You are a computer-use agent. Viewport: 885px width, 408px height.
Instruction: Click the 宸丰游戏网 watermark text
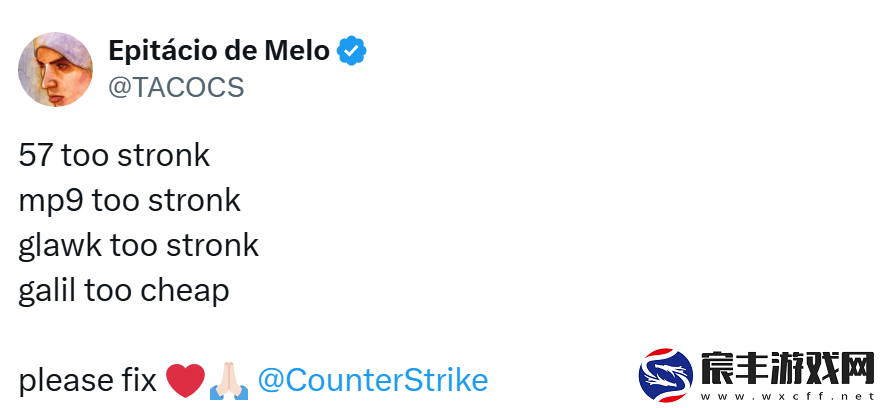(x=788, y=368)
